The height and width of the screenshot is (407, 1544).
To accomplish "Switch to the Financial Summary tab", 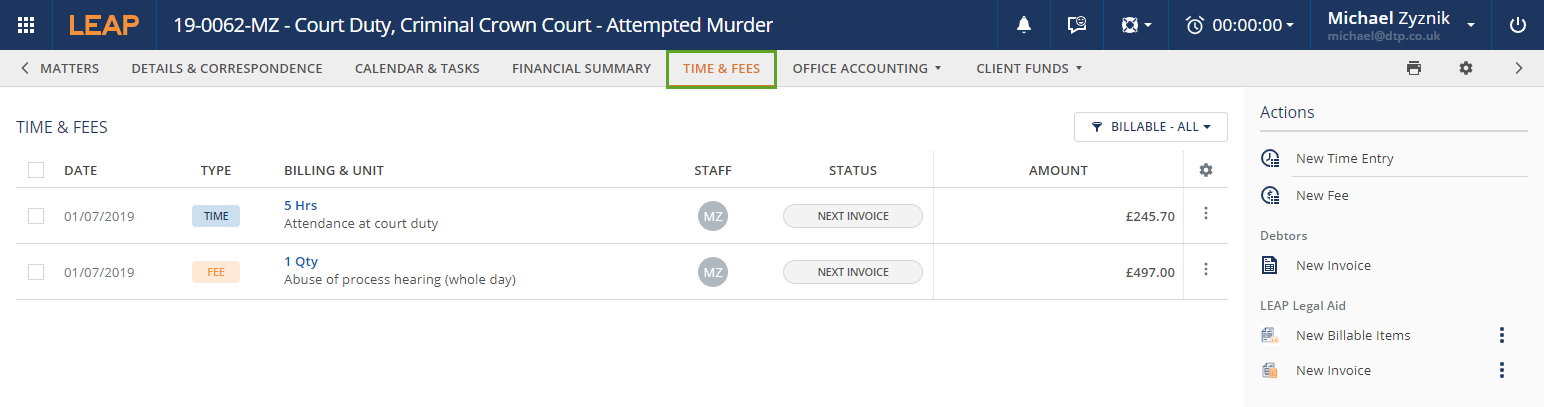I will [x=581, y=68].
